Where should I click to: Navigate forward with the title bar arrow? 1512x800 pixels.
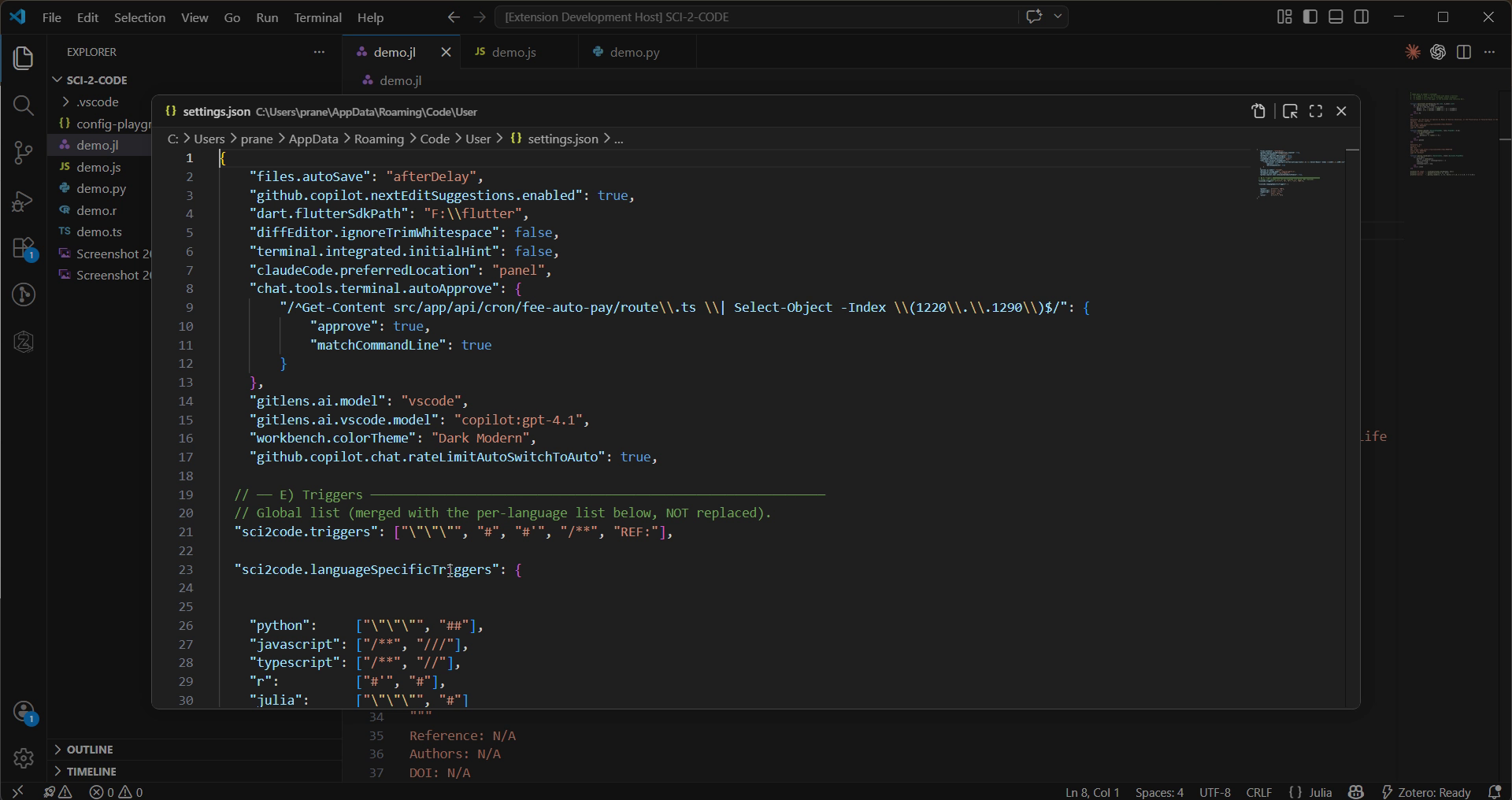480,17
